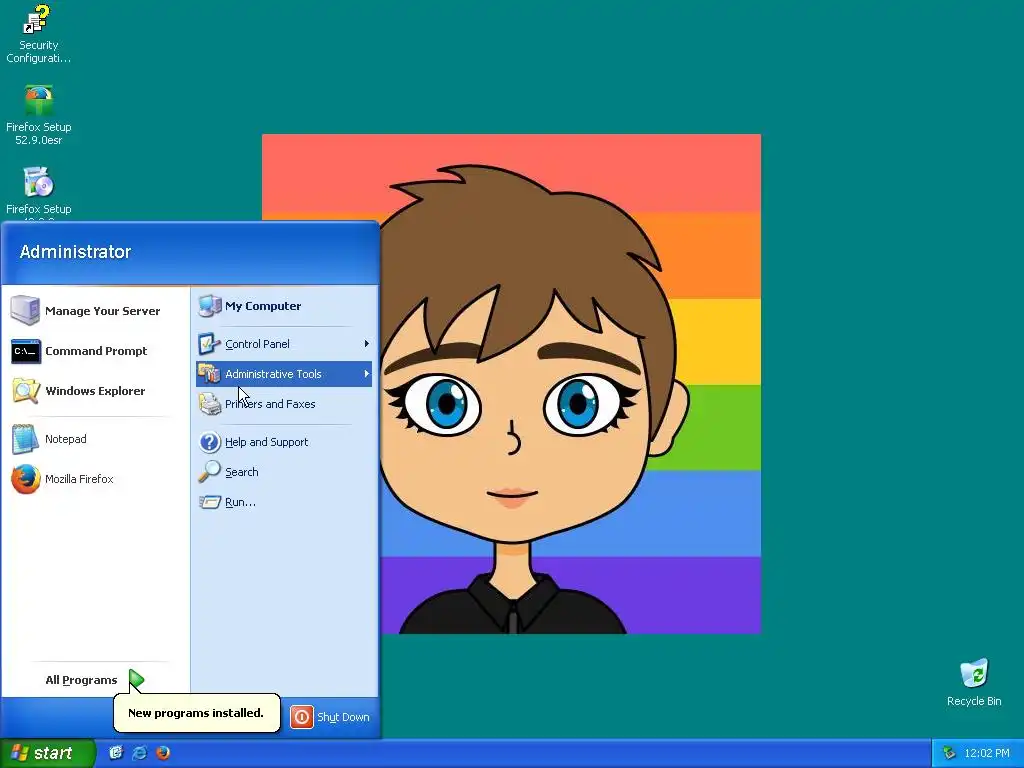Launch Mozilla Firefox from the Start menu icon
This screenshot has height=768, width=1024.
pos(25,479)
